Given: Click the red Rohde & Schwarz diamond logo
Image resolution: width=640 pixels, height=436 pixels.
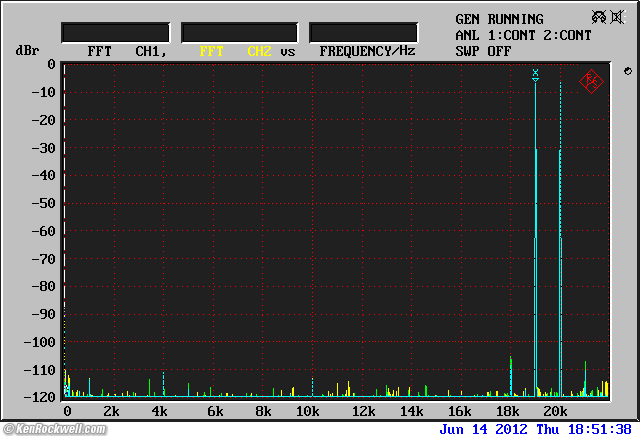Looking at the screenshot, I should [x=591, y=81].
